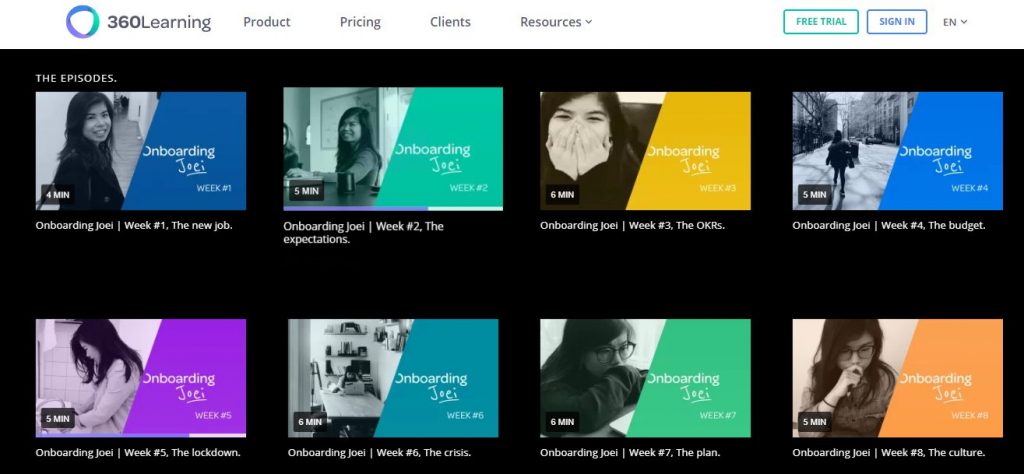Go to the Pricing page
Image resolution: width=1024 pixels, height=474 pixels.
tap(360, 22)
